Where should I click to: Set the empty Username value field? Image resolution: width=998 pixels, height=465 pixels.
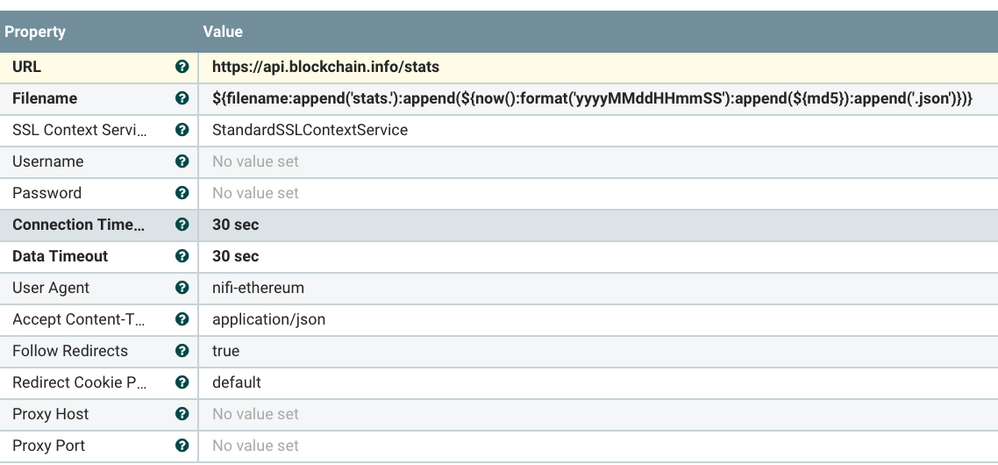(x=256, y=162)
